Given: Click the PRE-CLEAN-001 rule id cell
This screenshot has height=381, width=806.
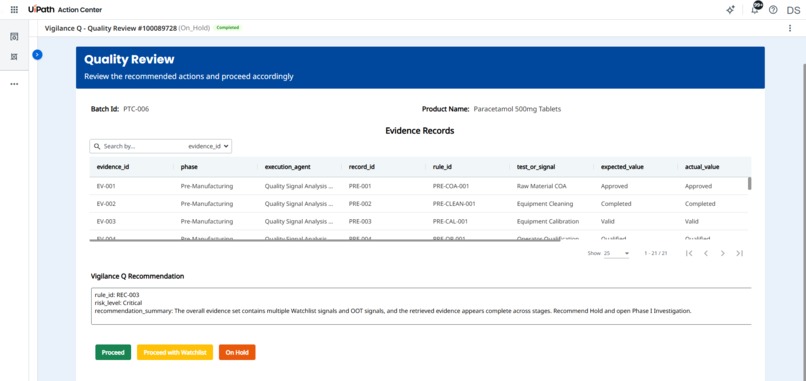Looking at the screenshot, I should tap(454, 204).
